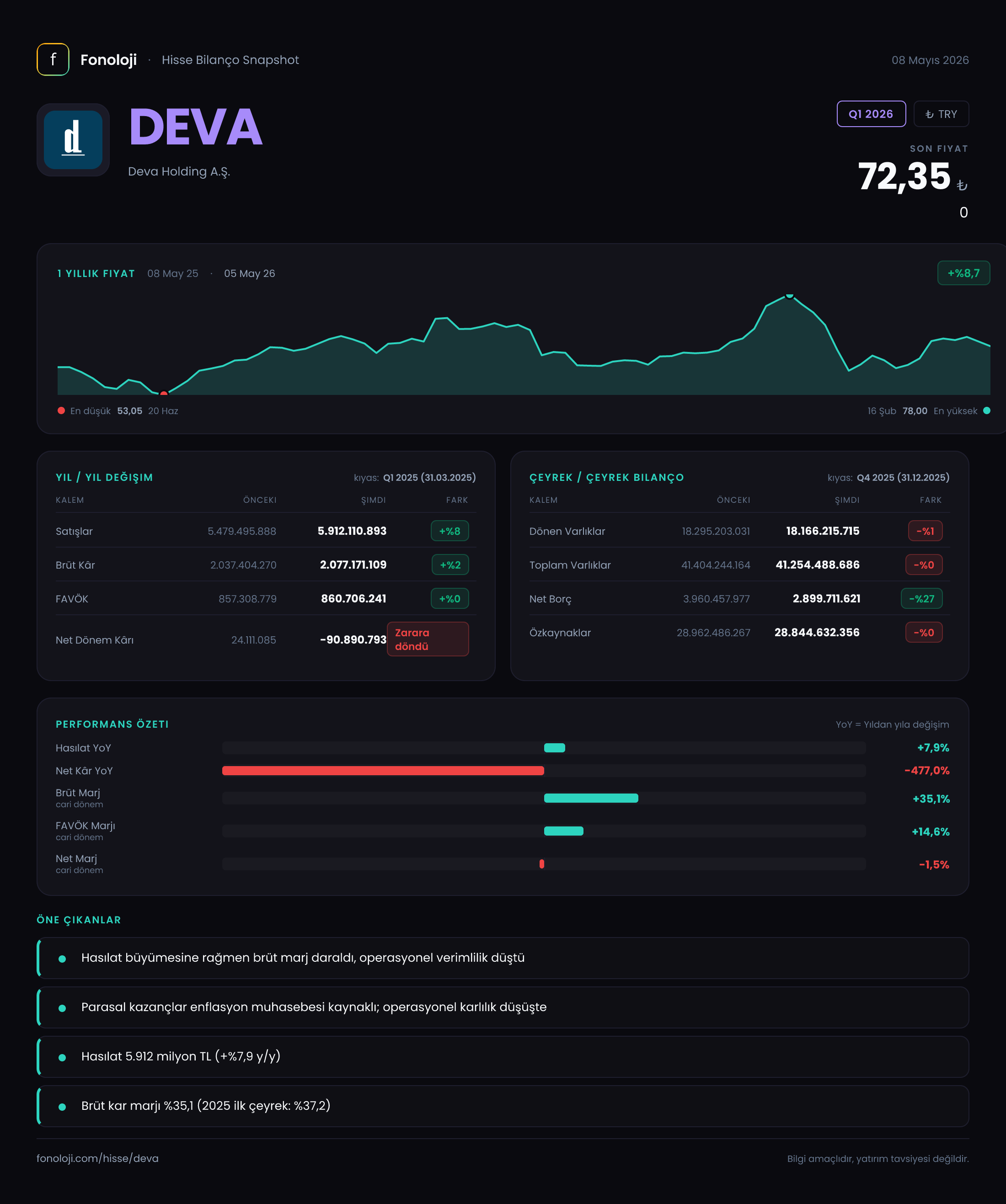Click Dönen Varlıklar value 18.166.215.715
This screenshot has height=1204, width=1006.
point(823,531)
